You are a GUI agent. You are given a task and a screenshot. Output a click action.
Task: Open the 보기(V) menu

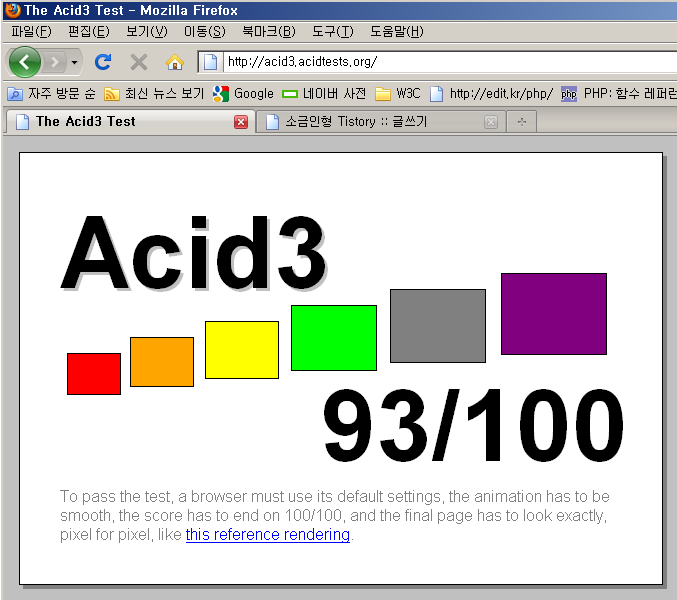(147, 31)
